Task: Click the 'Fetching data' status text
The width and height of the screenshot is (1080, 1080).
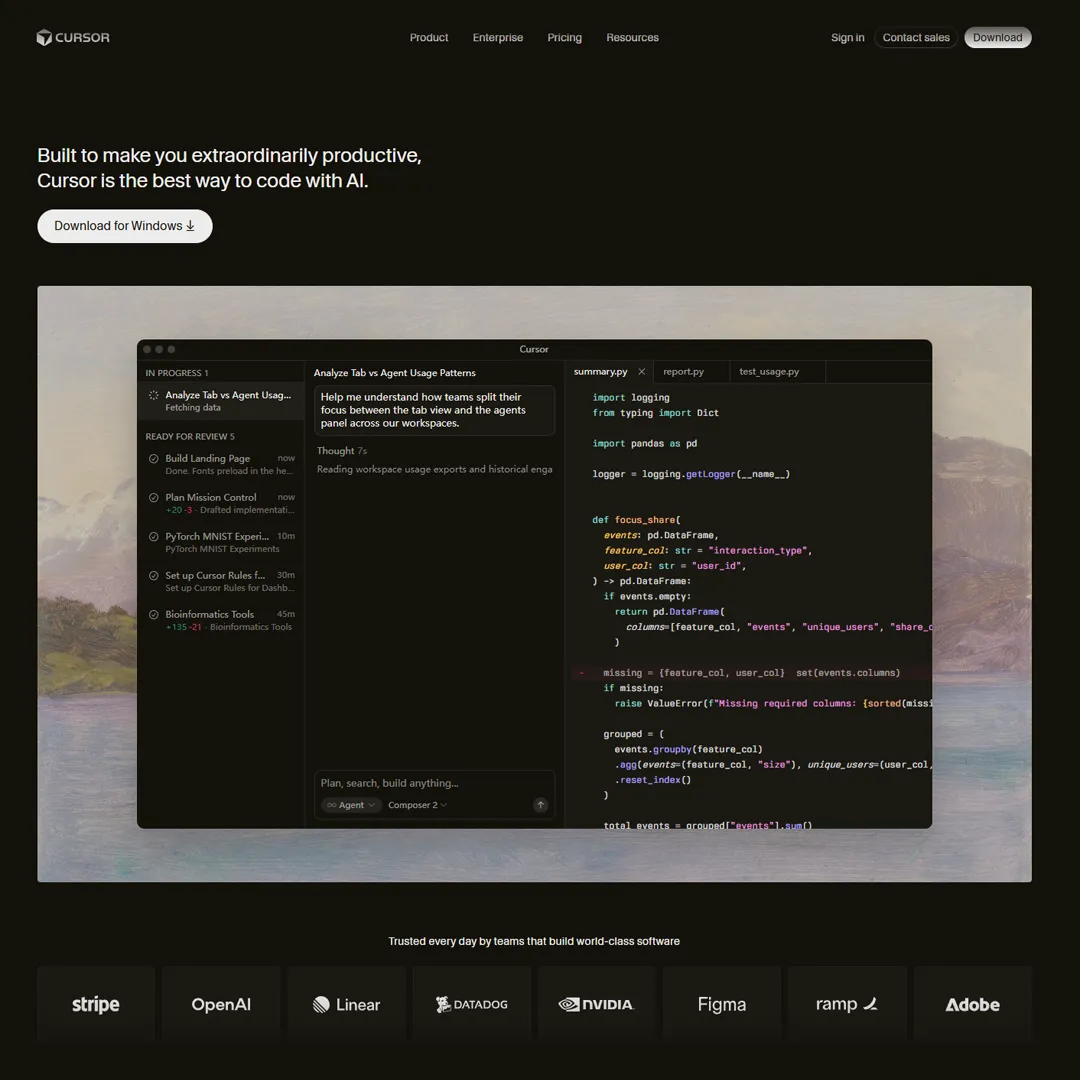Action: tap(193, 408)
